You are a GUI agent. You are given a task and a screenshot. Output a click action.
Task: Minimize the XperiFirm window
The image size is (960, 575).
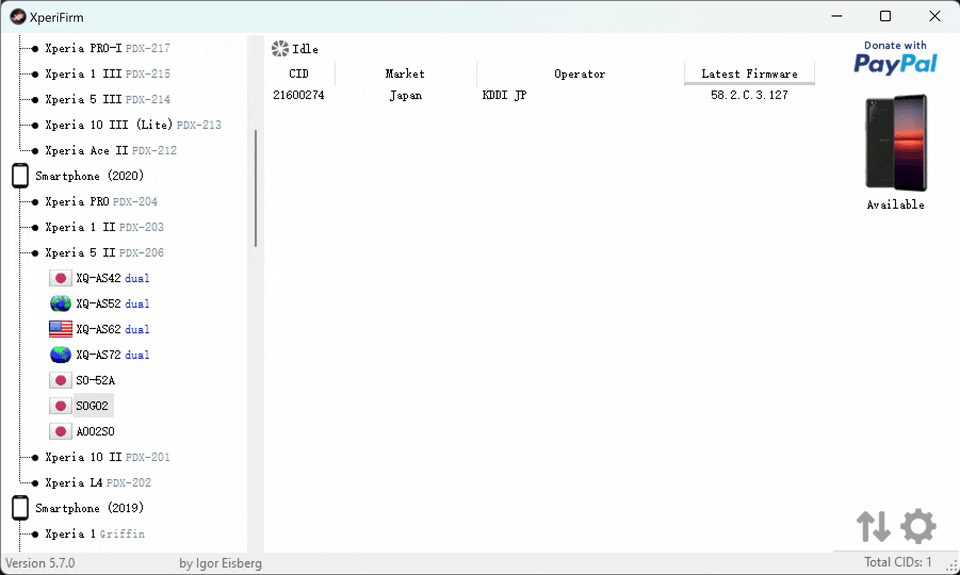[x=837, y=17]
